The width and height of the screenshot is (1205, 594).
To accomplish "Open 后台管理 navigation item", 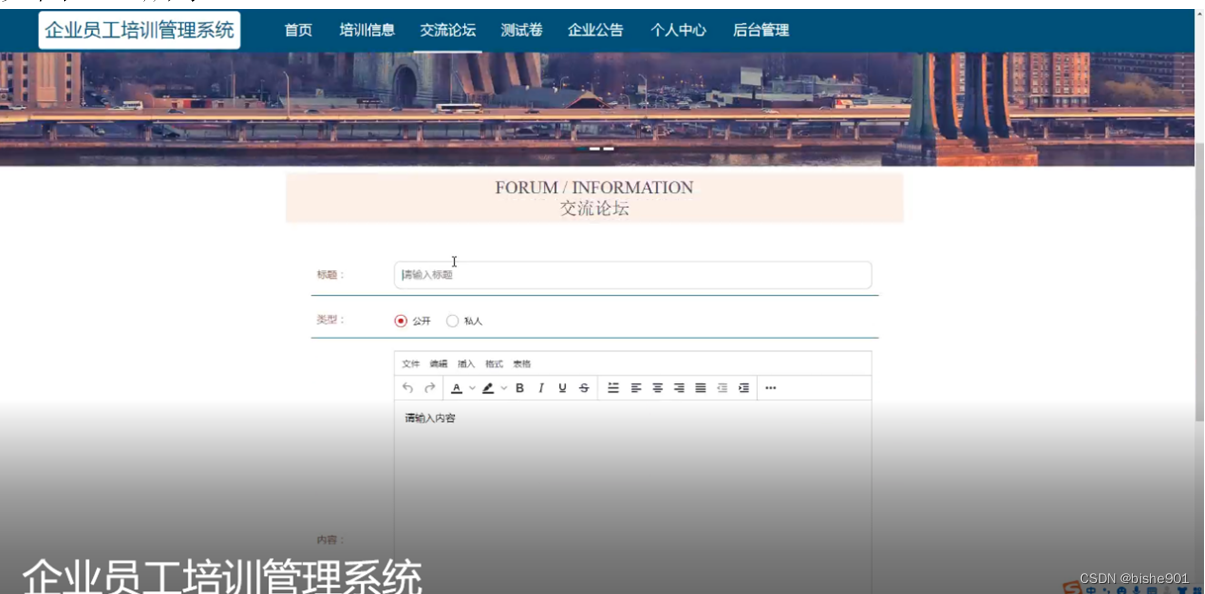I will 761,30.
